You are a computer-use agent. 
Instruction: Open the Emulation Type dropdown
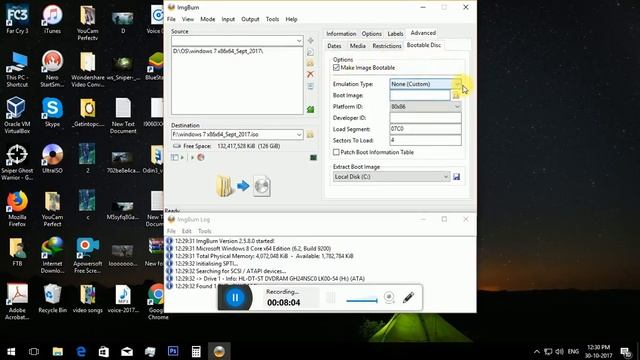(x=457, y=84)
